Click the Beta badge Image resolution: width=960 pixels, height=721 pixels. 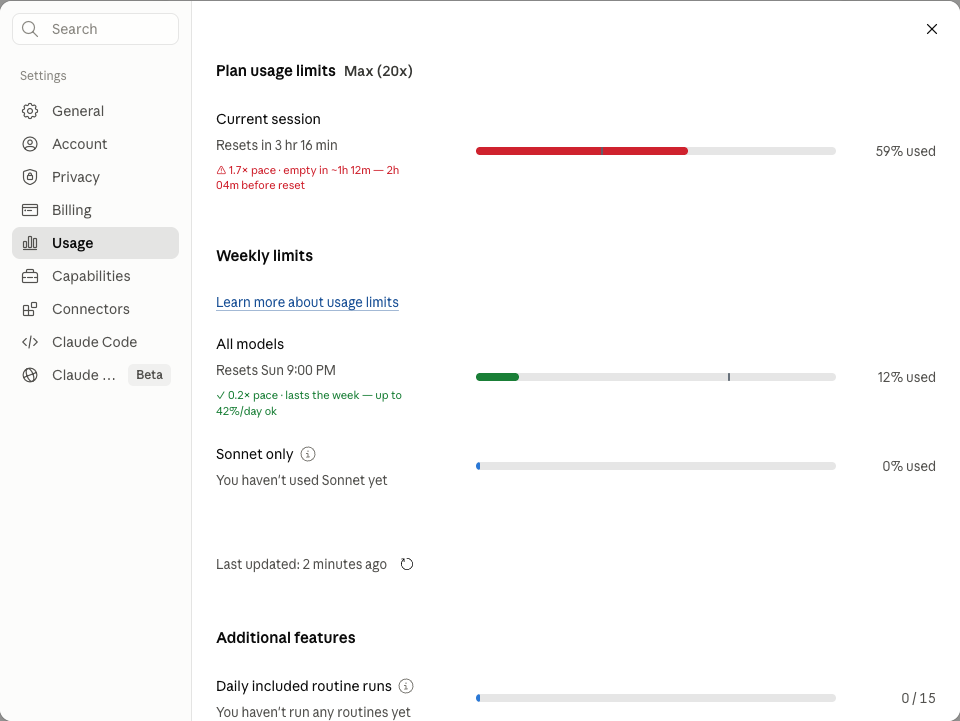click(x=149, y=375)
